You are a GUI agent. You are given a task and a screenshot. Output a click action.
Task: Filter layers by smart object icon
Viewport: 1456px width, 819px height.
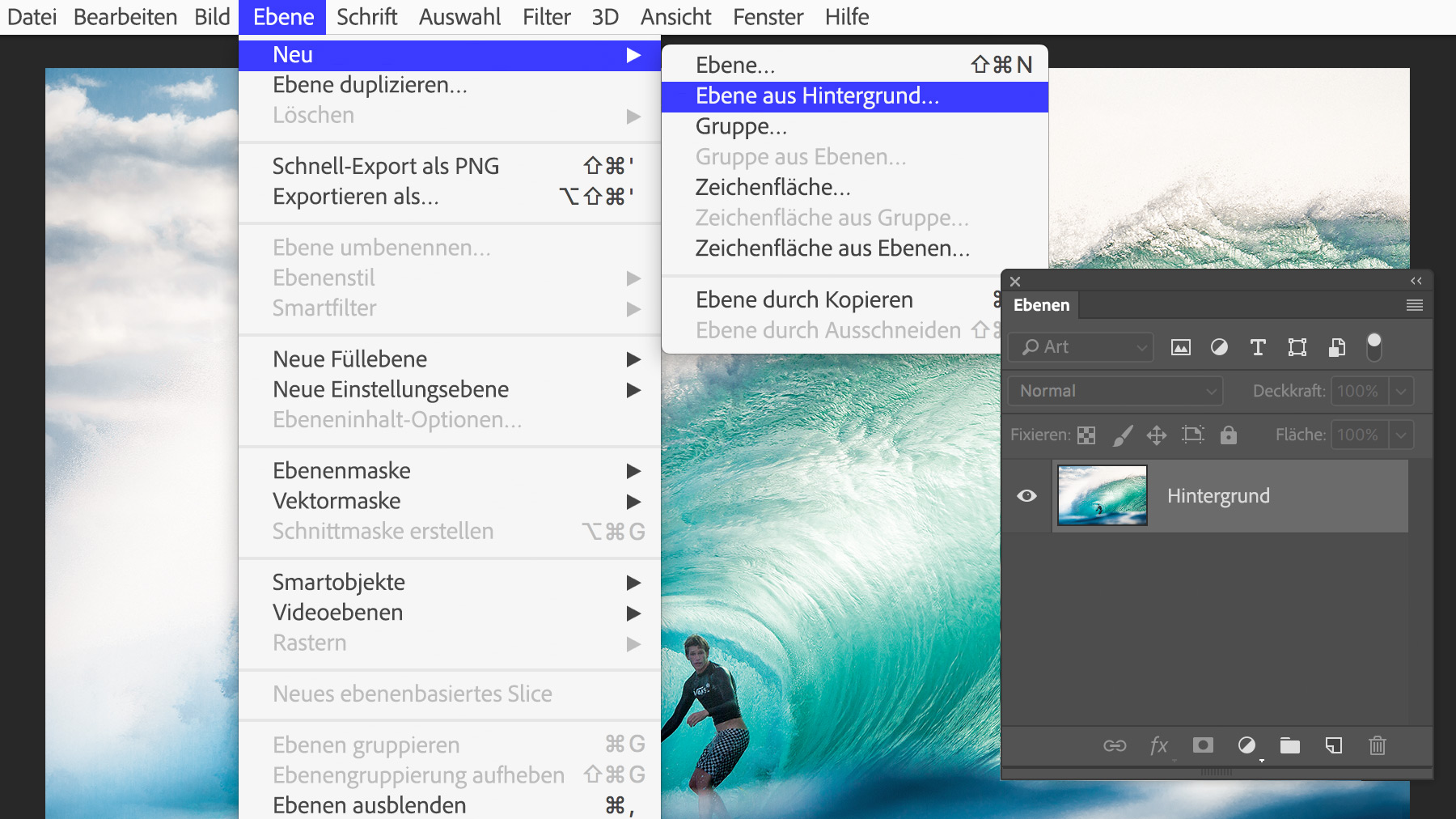click(1337, 347)
